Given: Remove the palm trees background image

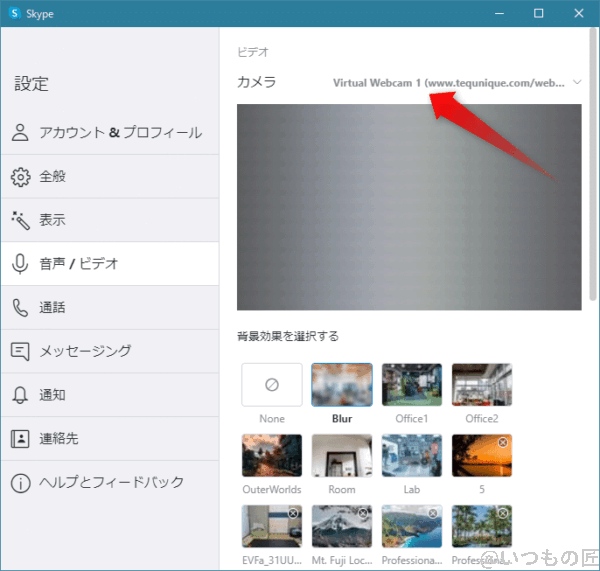Looking at the screenshot, I should [x=503, y=513].
